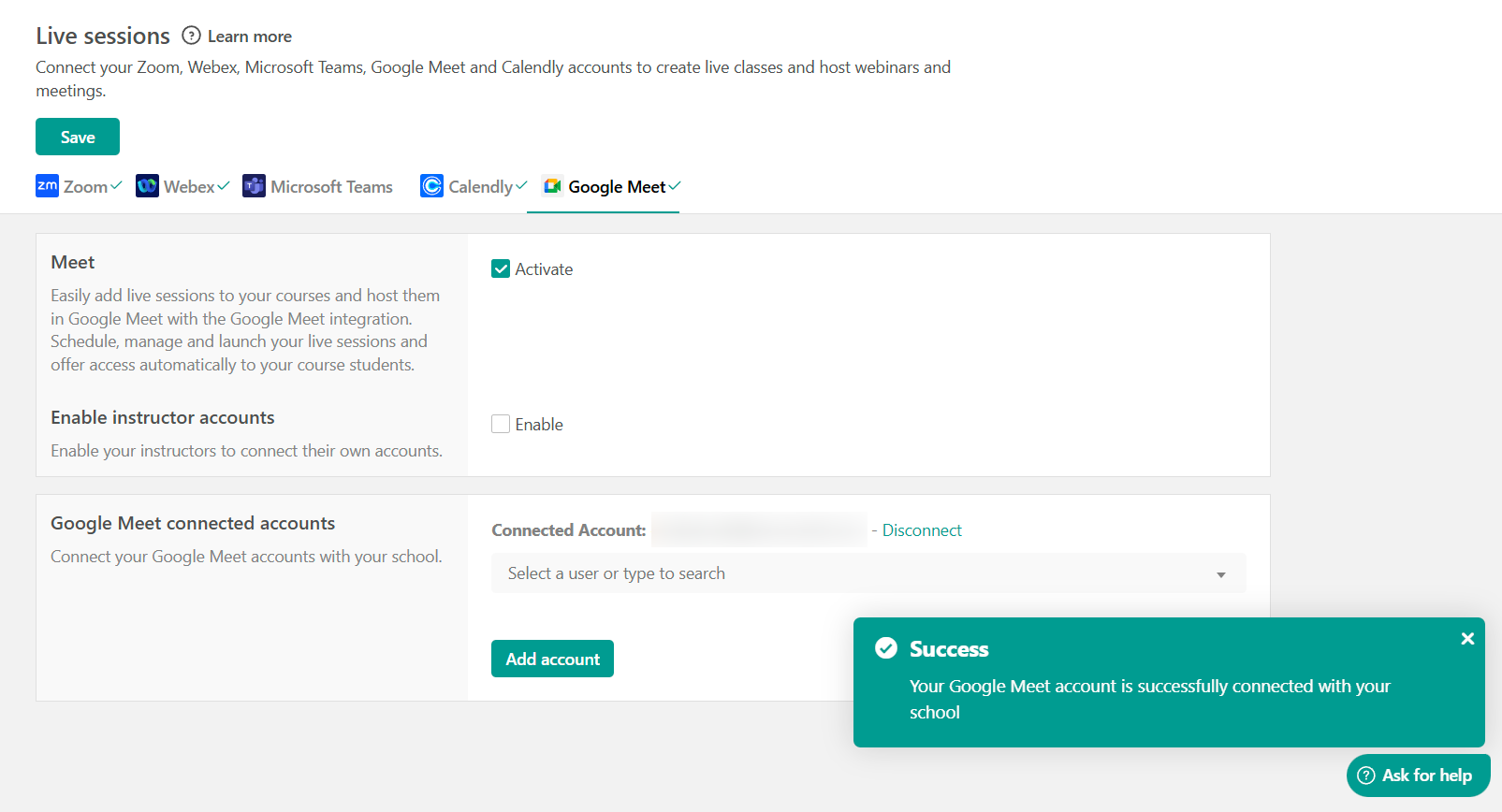Click the Success message text
Screen dimensions: 1502x812
1150,699
